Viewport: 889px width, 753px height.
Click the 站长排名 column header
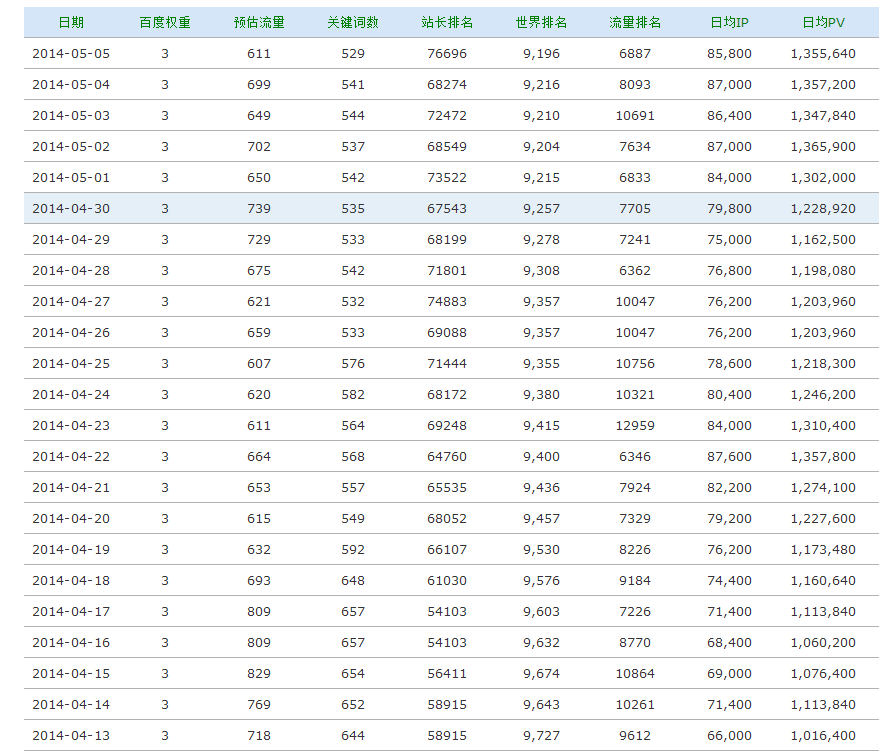[x=447, y=22]
